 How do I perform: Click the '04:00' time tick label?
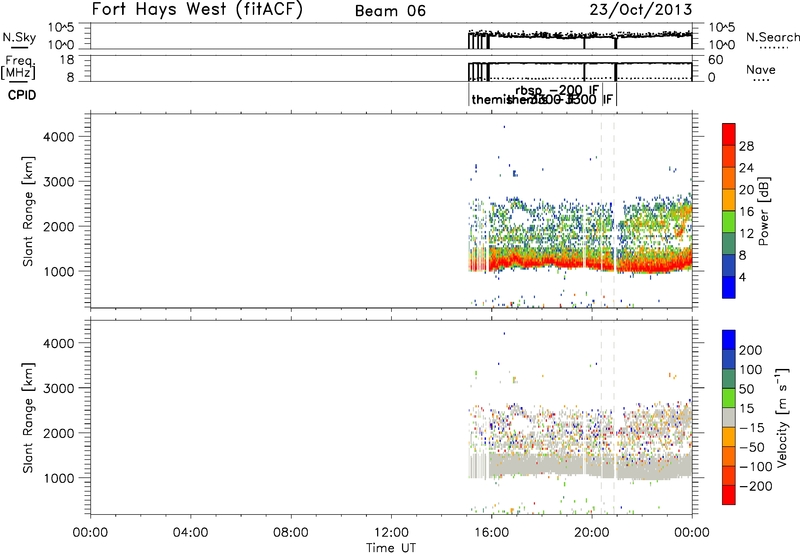click(x=191, y=533)
